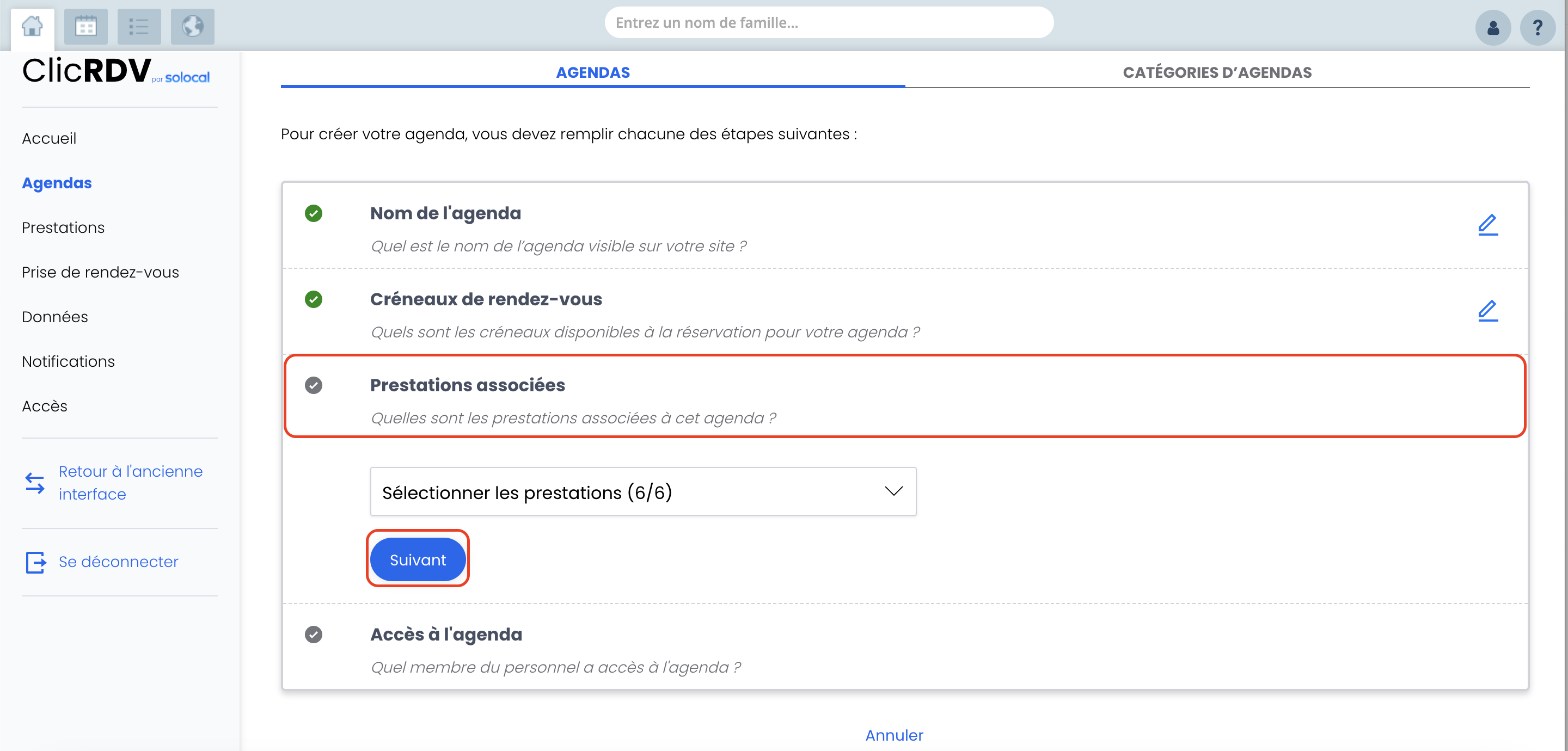This screenshot has height=751, width=1568.
Task: Click Retour à l'ancienne interface link
Action: coord(130,483)
